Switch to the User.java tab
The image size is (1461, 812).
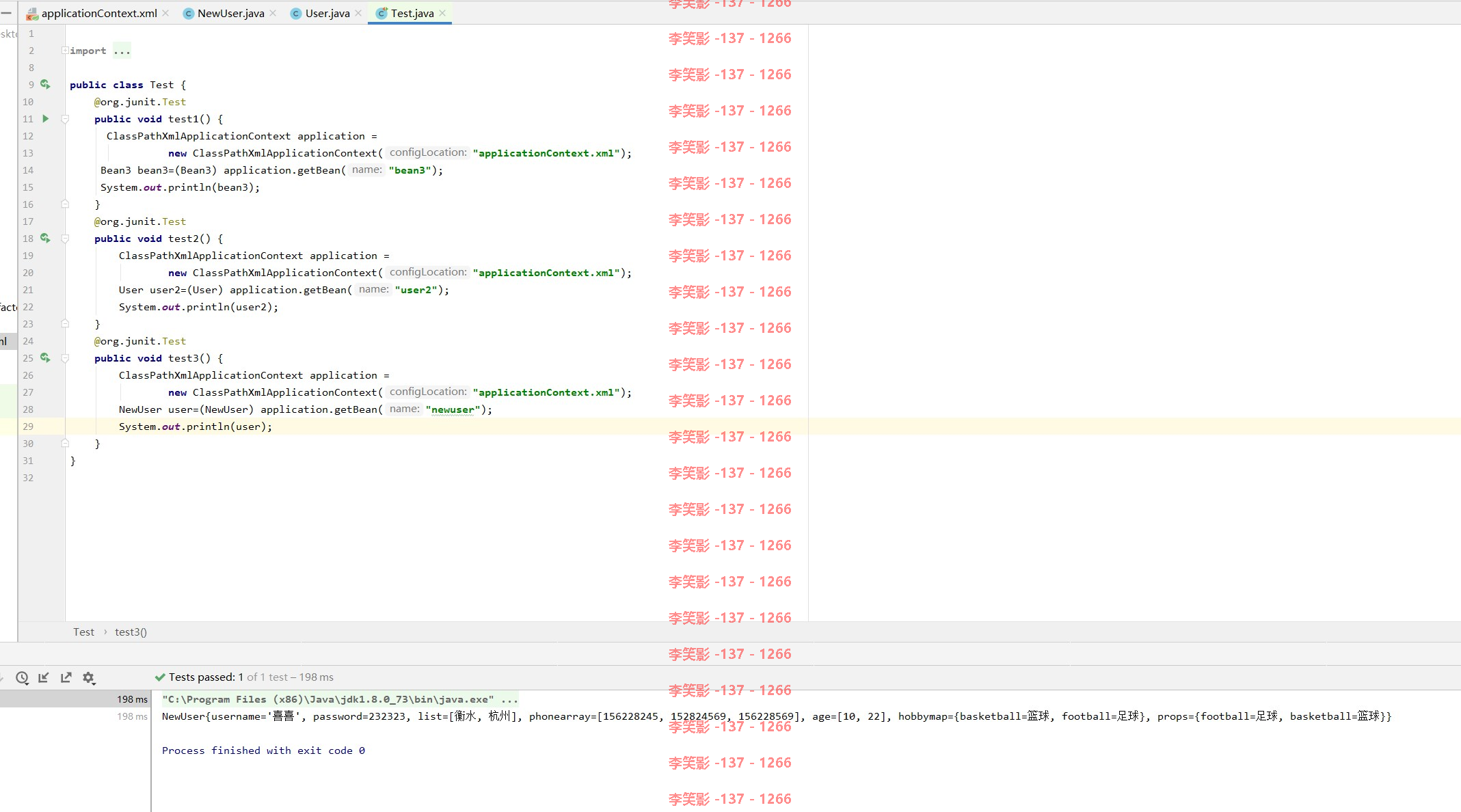pyautogui.click(x=327, y=13)
